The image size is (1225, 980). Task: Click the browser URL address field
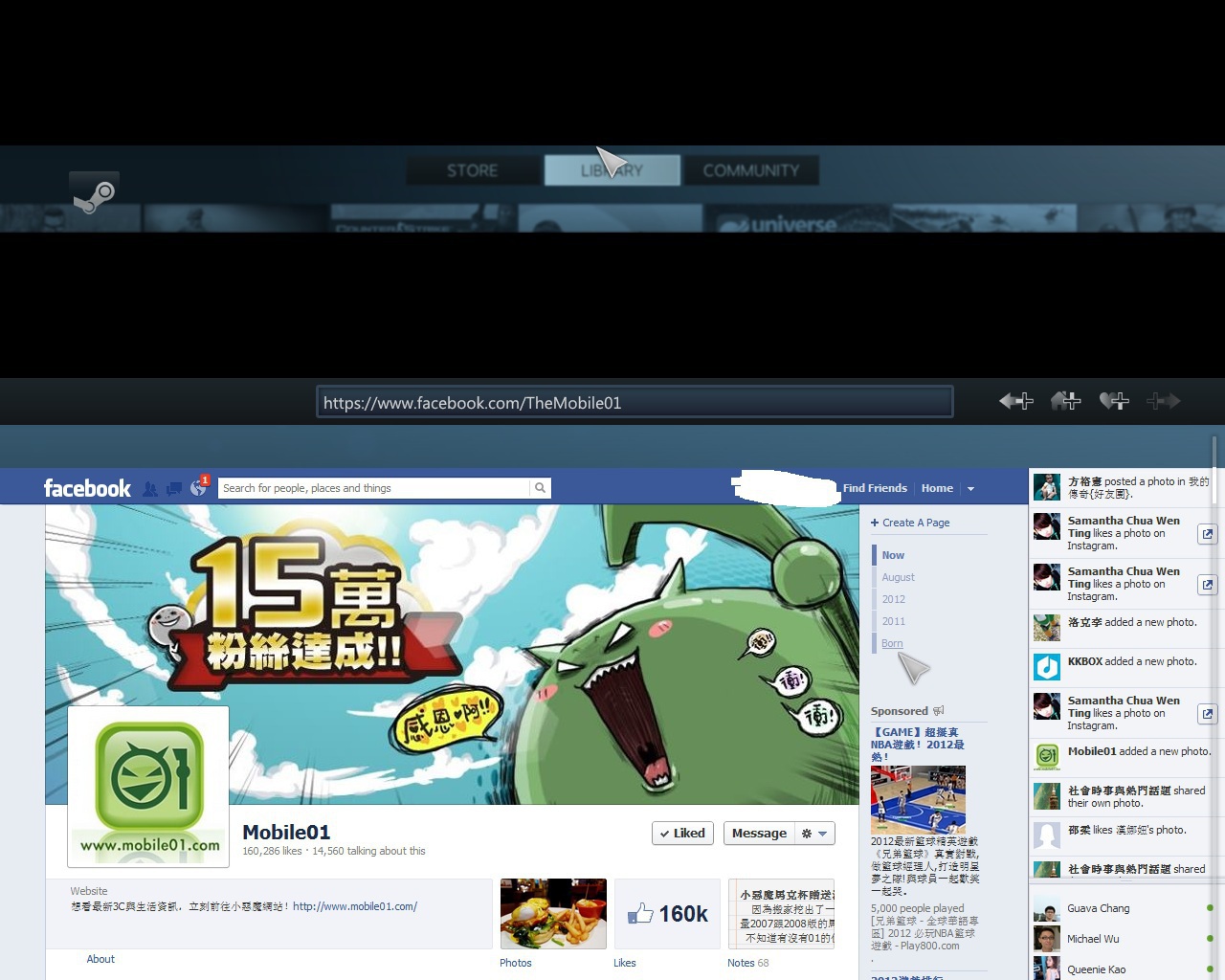[x=635, y=403]
